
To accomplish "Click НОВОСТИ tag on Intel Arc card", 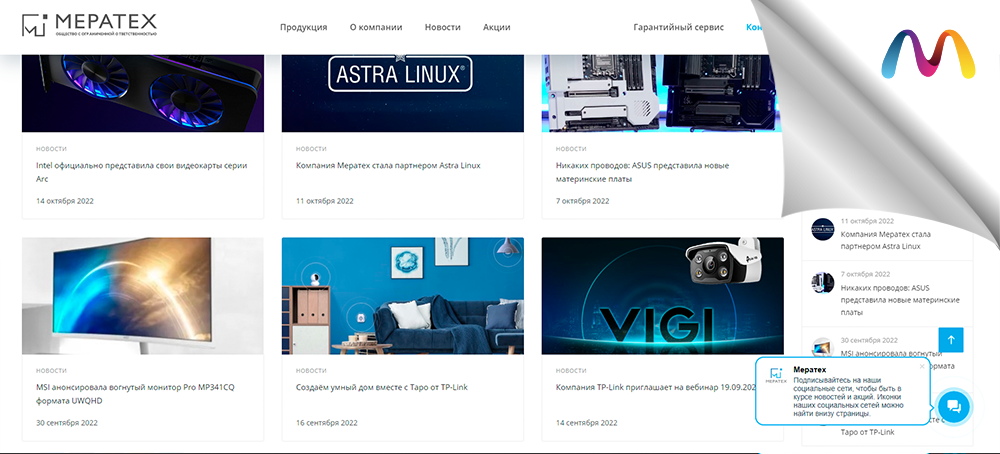I will click(51, 149).
